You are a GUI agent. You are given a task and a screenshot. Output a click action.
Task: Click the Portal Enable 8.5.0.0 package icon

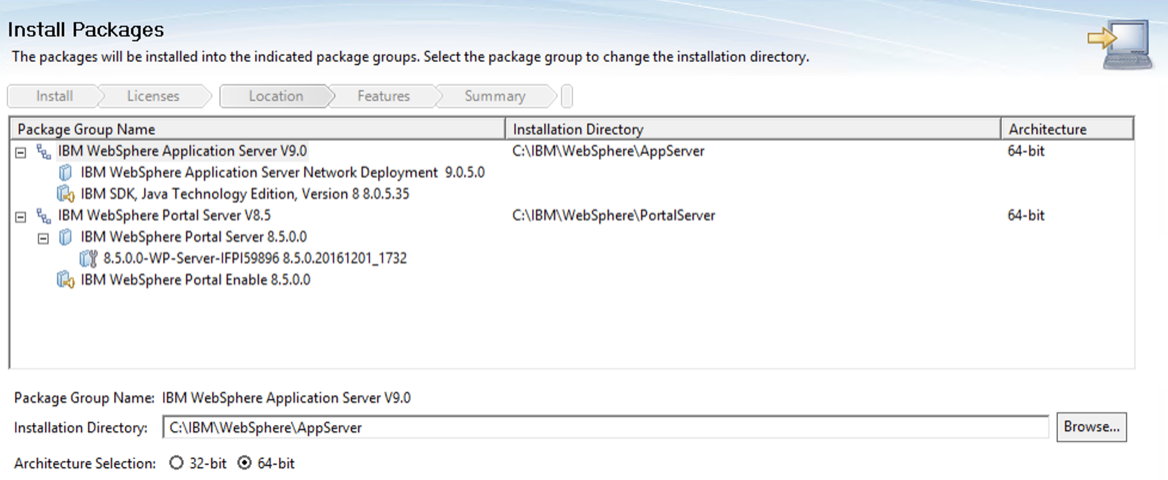coord(66,280)
